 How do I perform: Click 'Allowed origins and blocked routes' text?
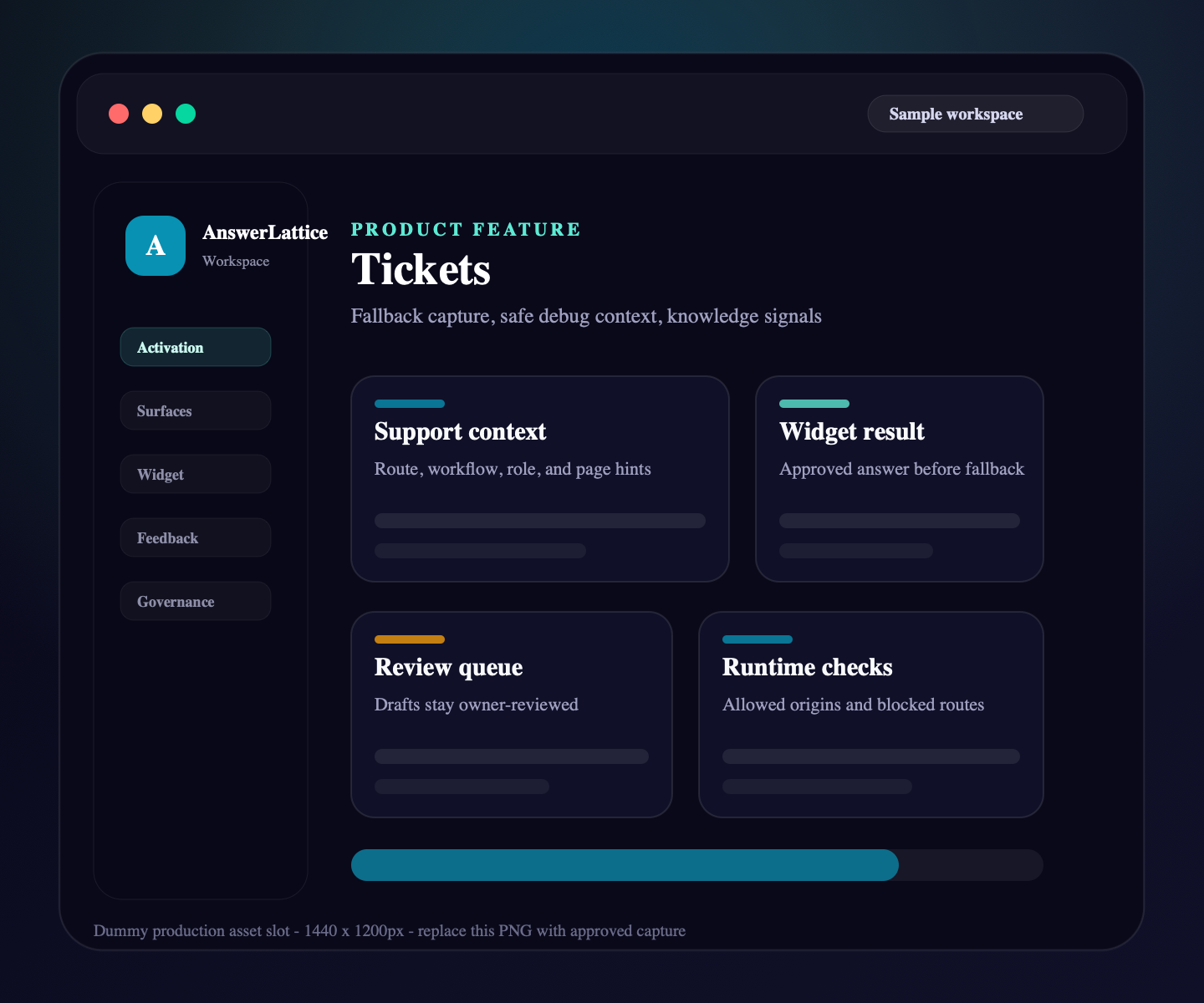click(853, 705)
